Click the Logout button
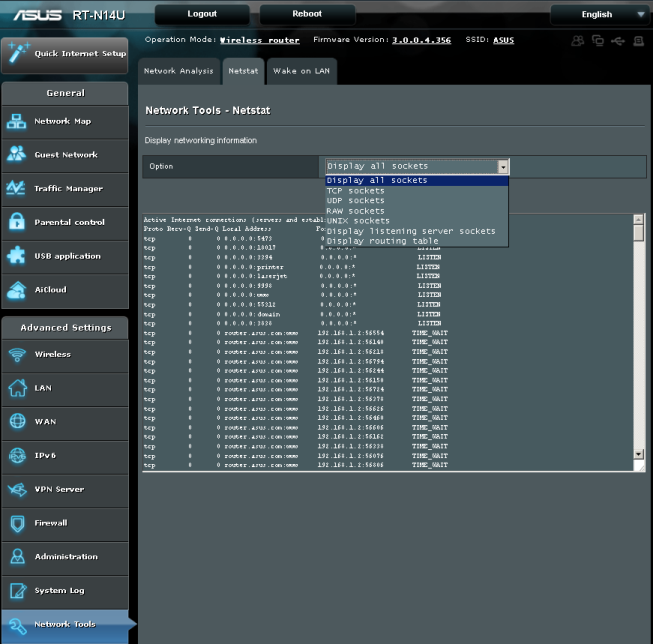 [202, 14]
